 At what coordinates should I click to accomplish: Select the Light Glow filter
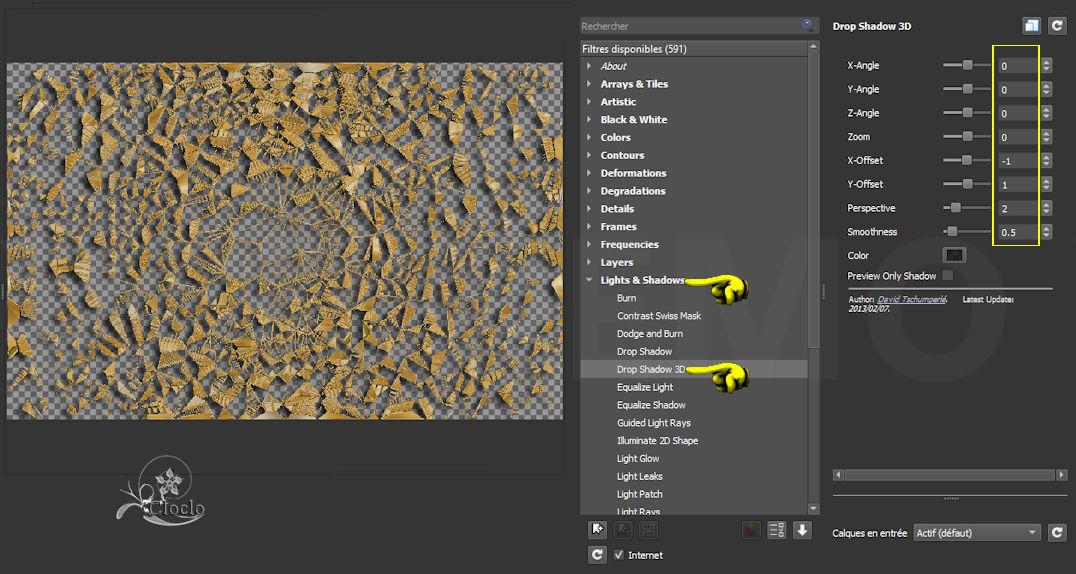click(x=638, y=459)
